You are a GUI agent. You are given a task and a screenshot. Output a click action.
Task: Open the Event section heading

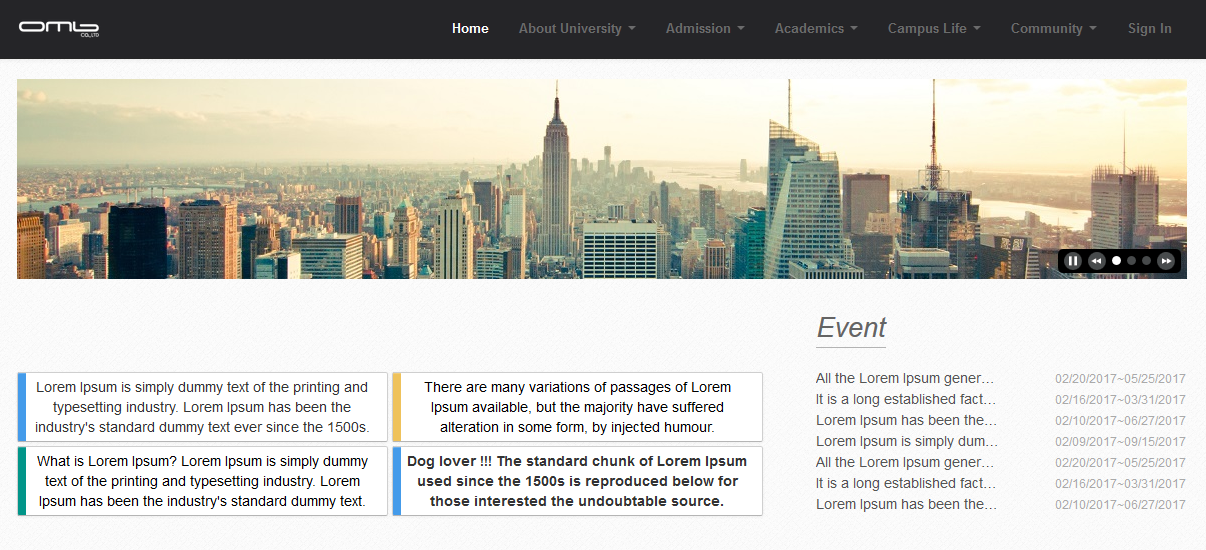(851, 328)
